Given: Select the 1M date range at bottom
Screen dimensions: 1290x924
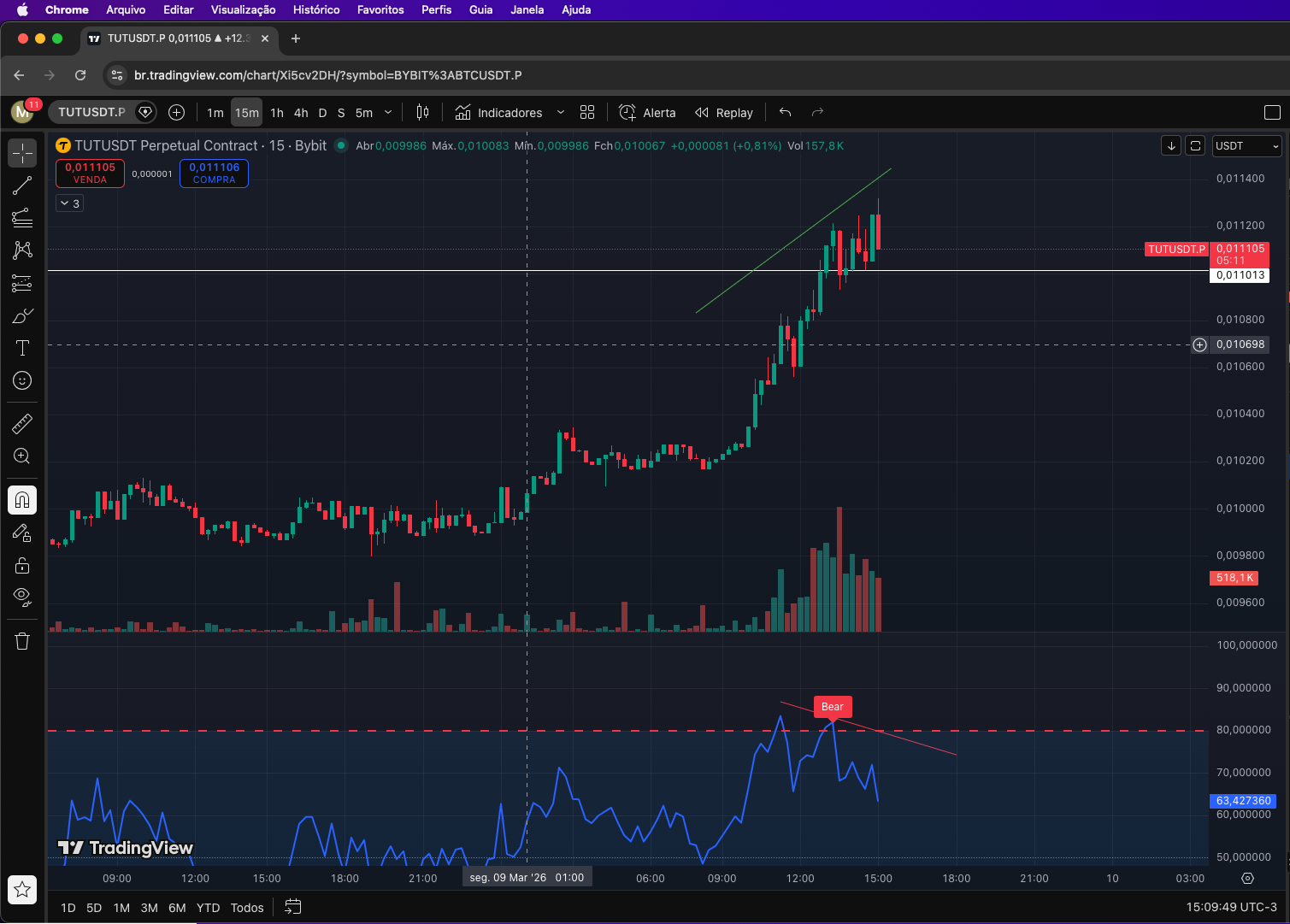Looking at the screenshot, I should pos(121,908).
